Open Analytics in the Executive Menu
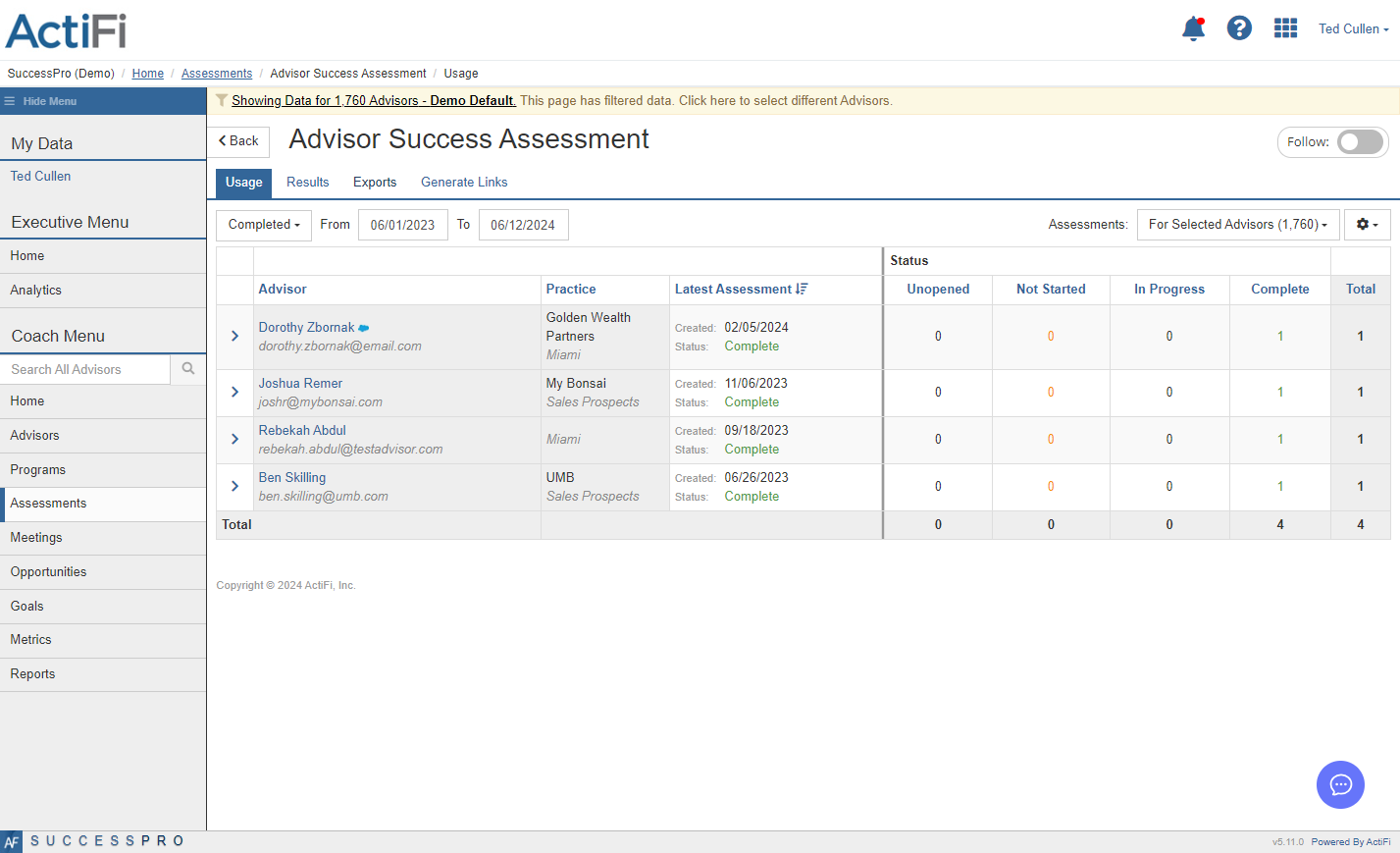Screen dimensions: 1400x853 pyautogui.click(x=103, y=291)
